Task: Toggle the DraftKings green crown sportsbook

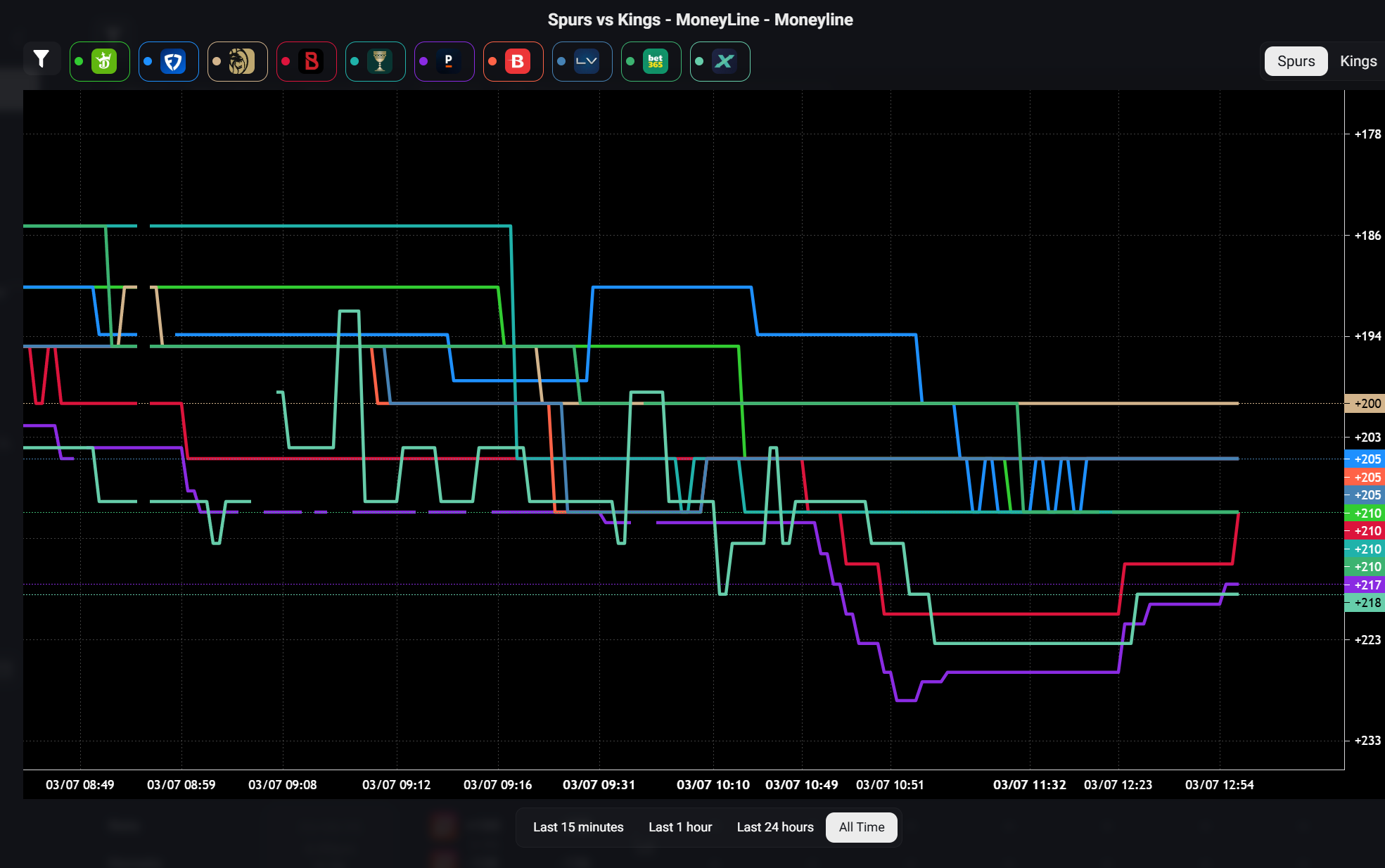Action: (x=100, y=62)
